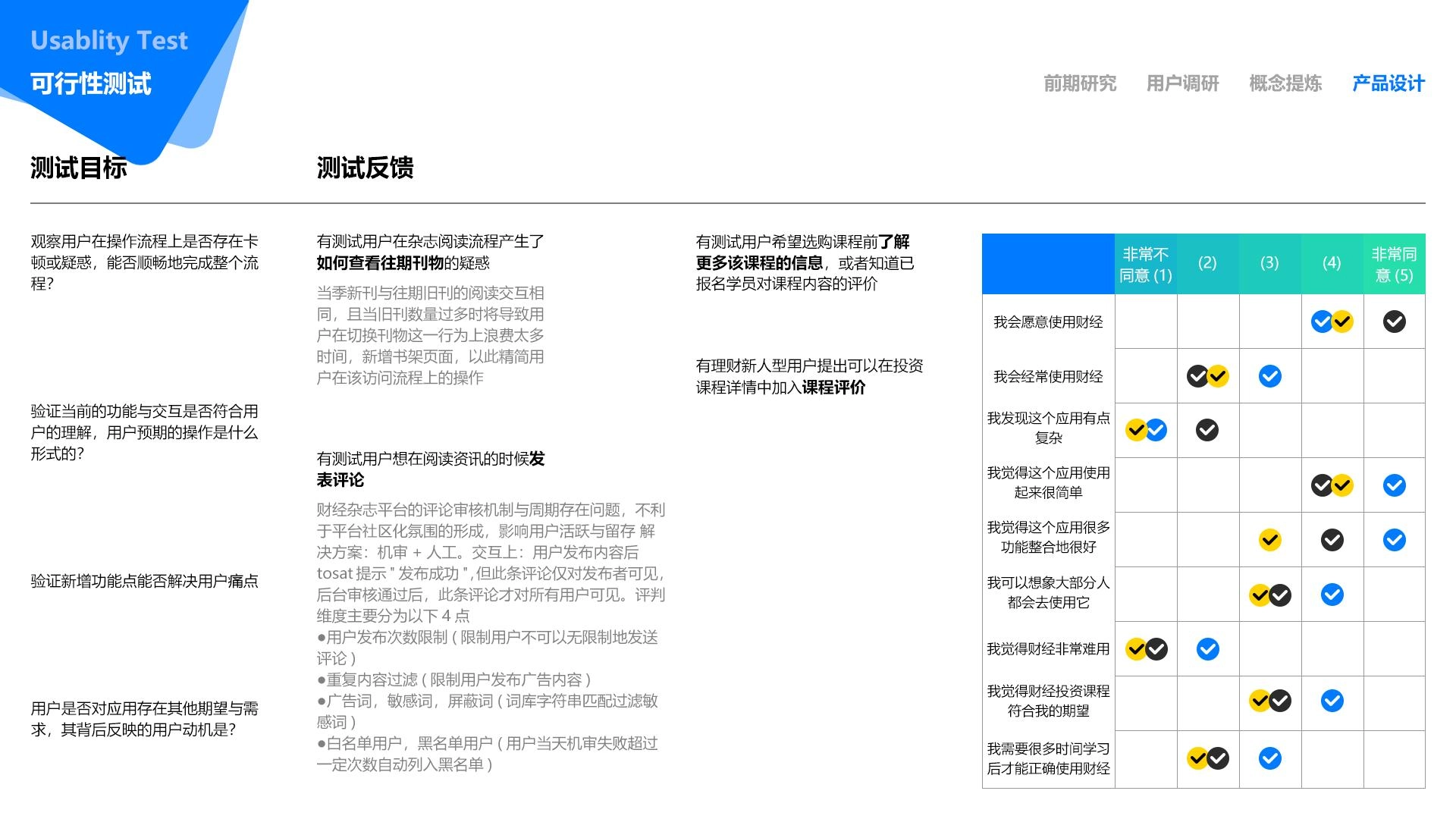Click blue checkmark in 我会经常使用财经 row
The image size is (1456, 819).
point(1269,376)
